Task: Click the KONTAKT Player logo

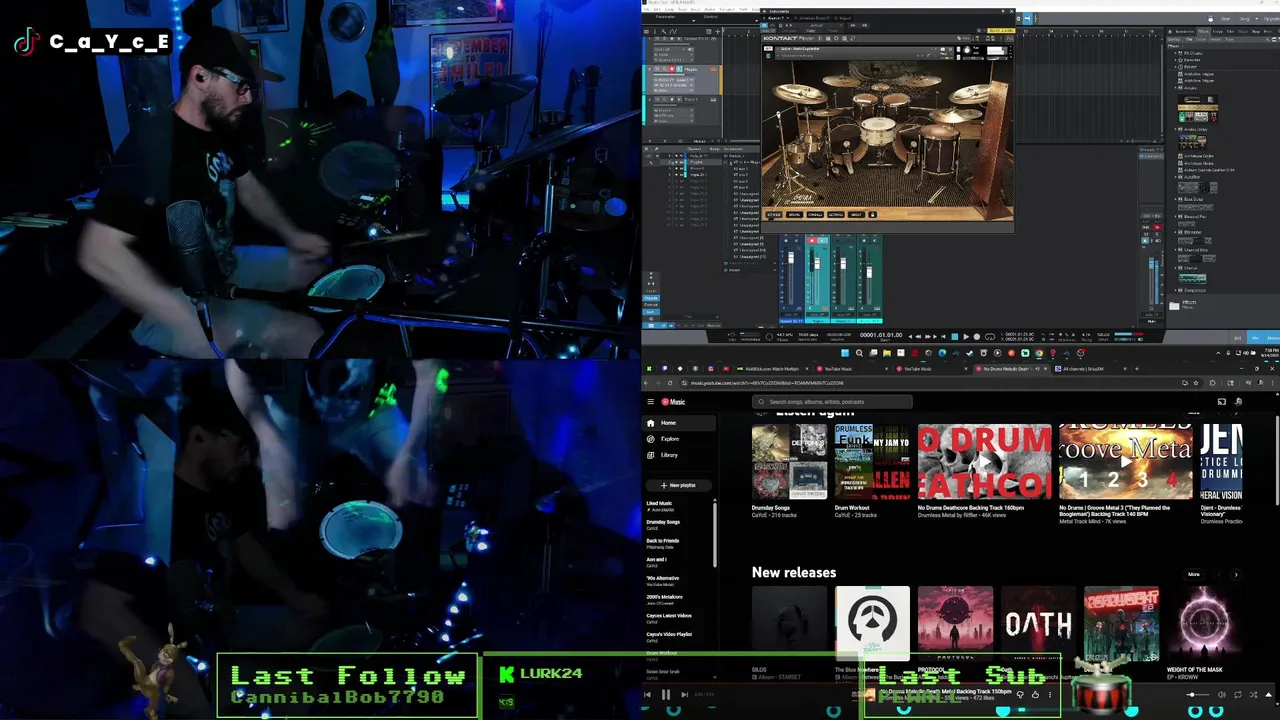Action: tap(788, 38)
